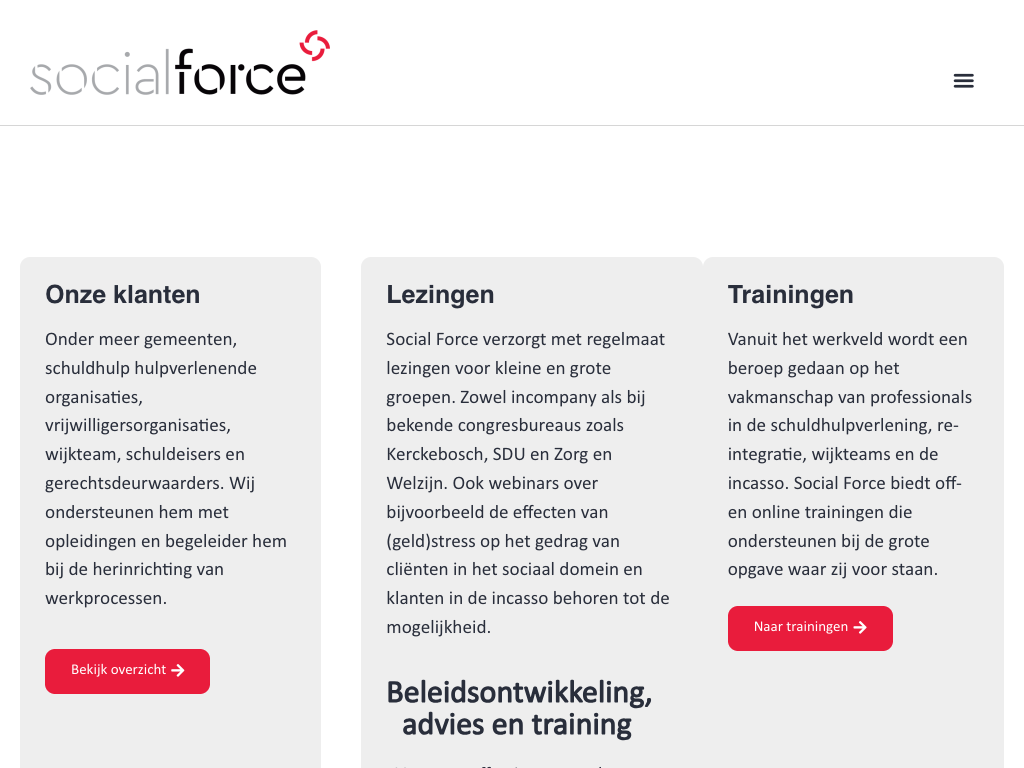Click the arrow icon in Naar trainingen
Screen dimensions: 1024x768
860,628
